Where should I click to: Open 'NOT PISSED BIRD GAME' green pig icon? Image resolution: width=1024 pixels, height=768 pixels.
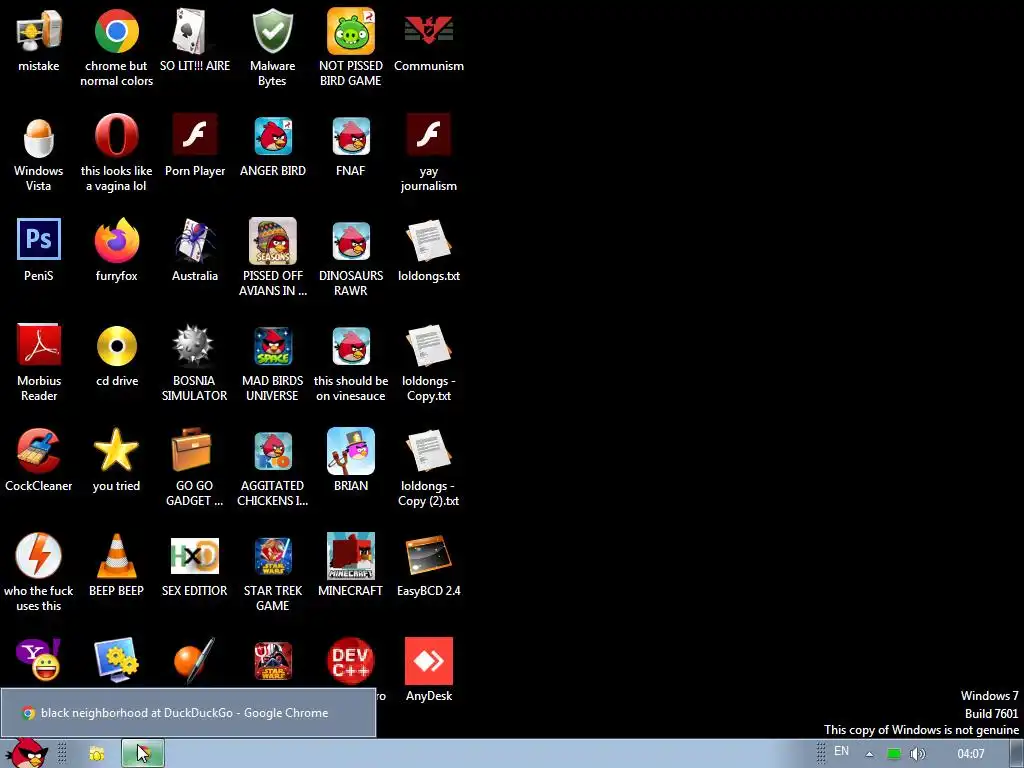(351, 31)
